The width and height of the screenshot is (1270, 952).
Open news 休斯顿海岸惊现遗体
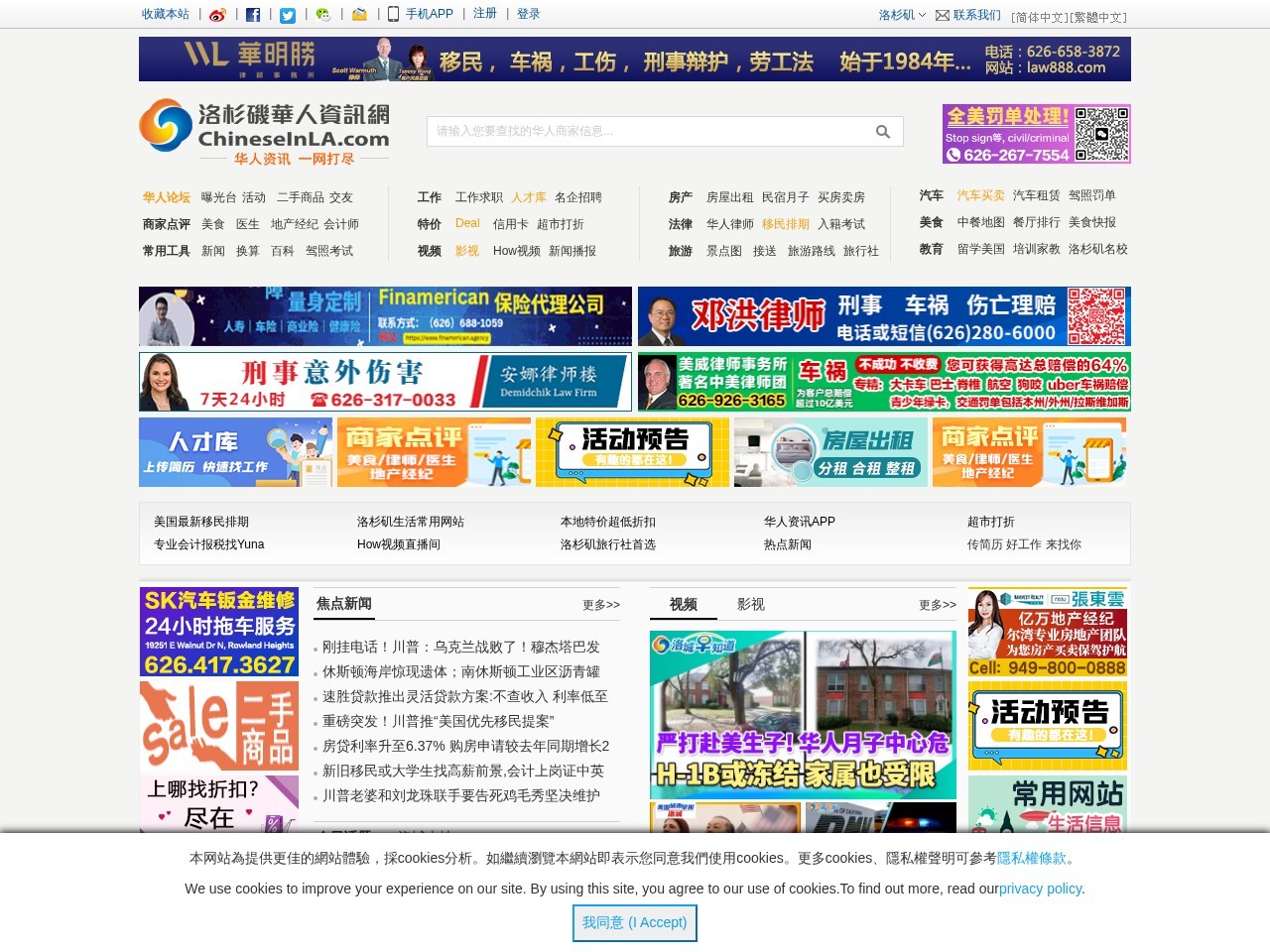click(x=461, y=671)
